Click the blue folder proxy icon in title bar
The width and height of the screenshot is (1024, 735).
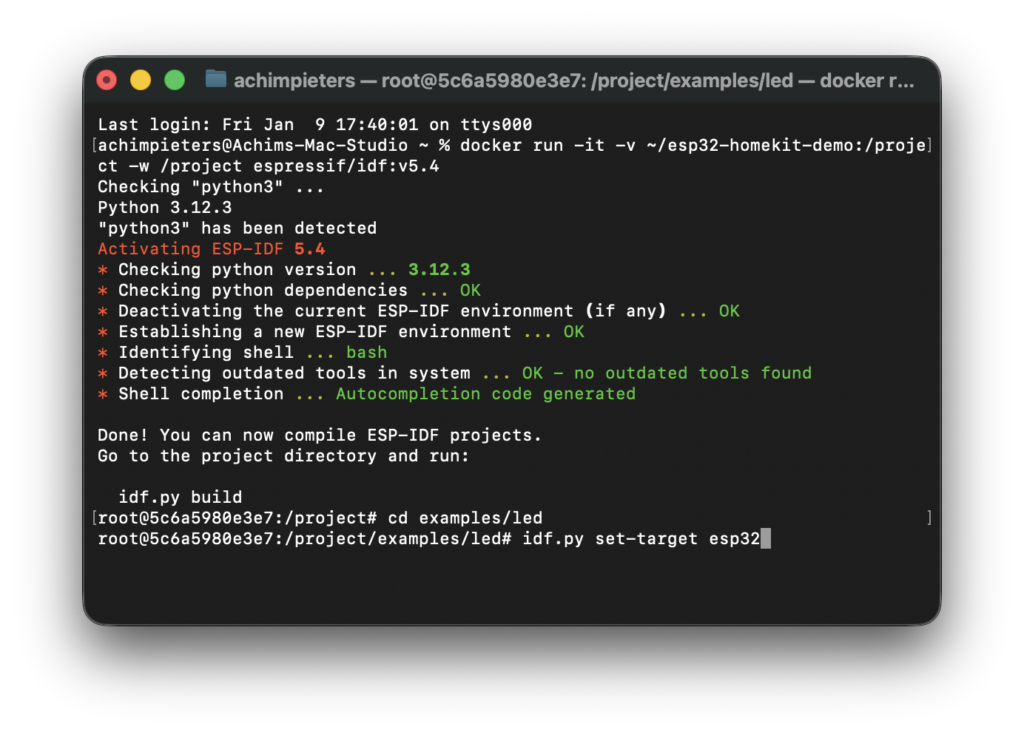(x=216, y=79)
